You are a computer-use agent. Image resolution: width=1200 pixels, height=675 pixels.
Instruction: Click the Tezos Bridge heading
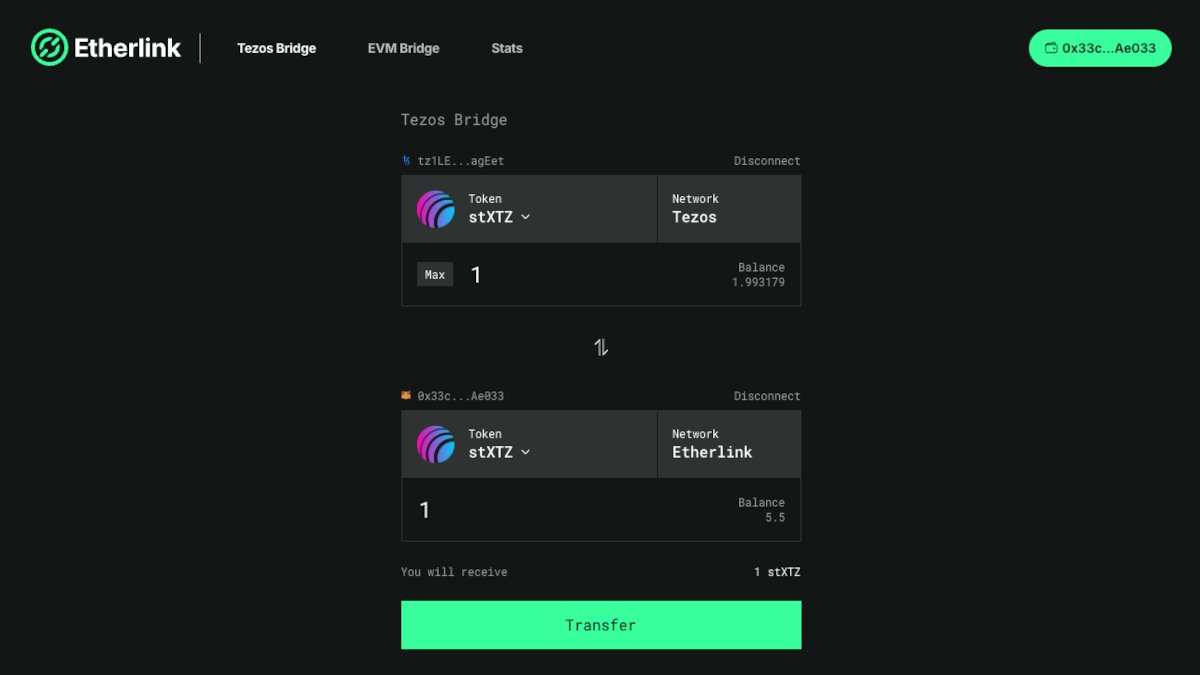[454, 120]
